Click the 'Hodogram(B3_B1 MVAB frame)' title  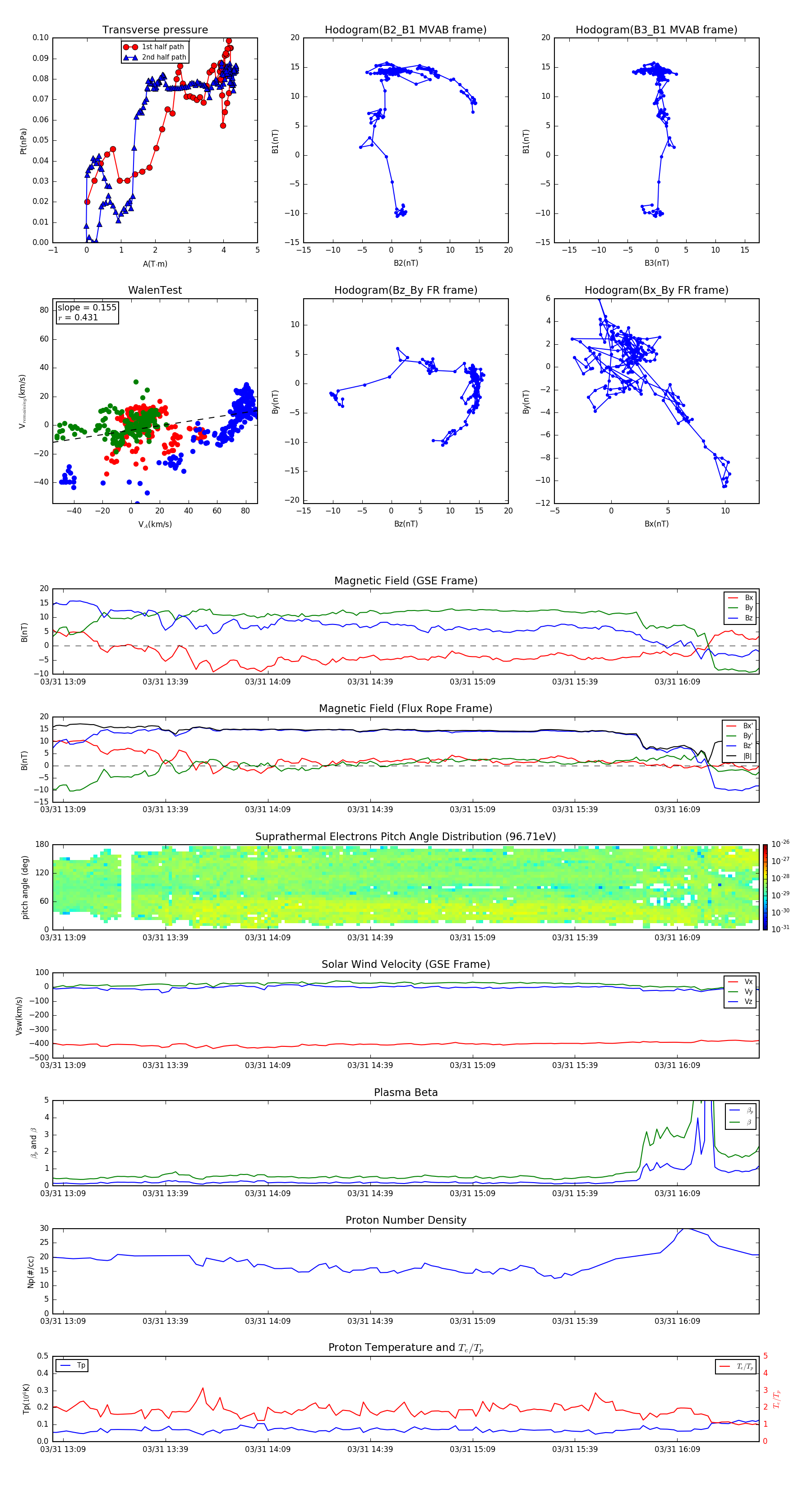coord(656,30)
